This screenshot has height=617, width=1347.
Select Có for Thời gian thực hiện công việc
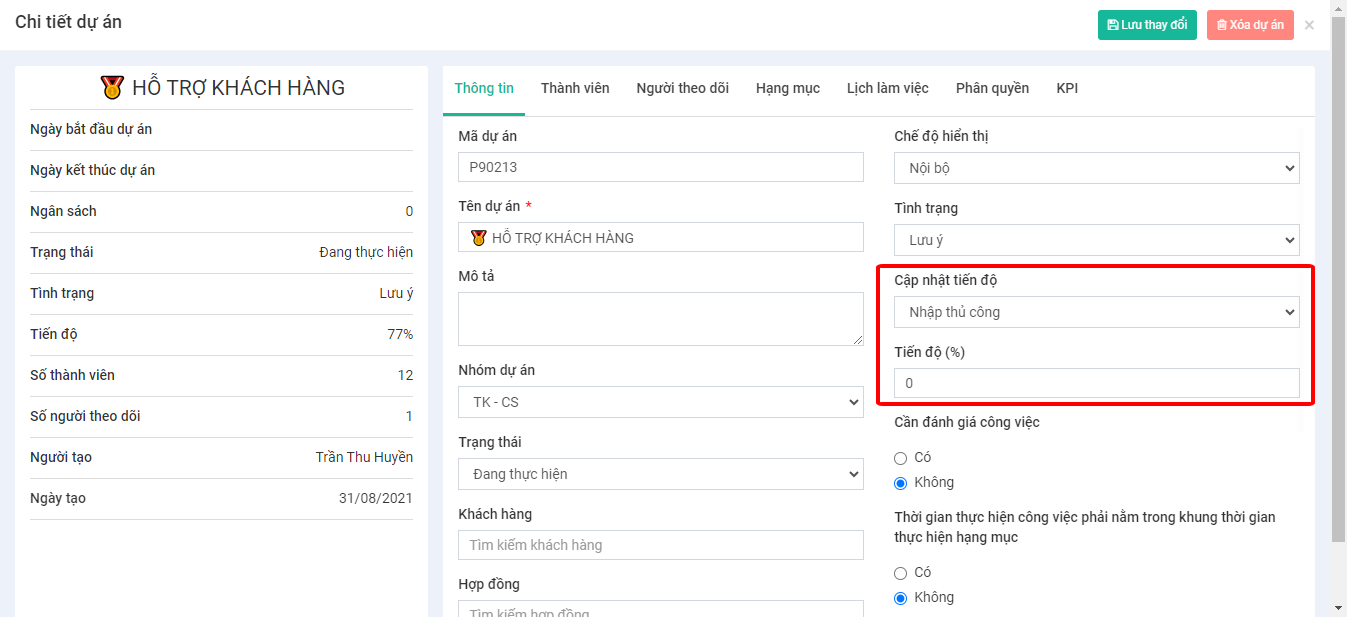(x=901, y=573)
